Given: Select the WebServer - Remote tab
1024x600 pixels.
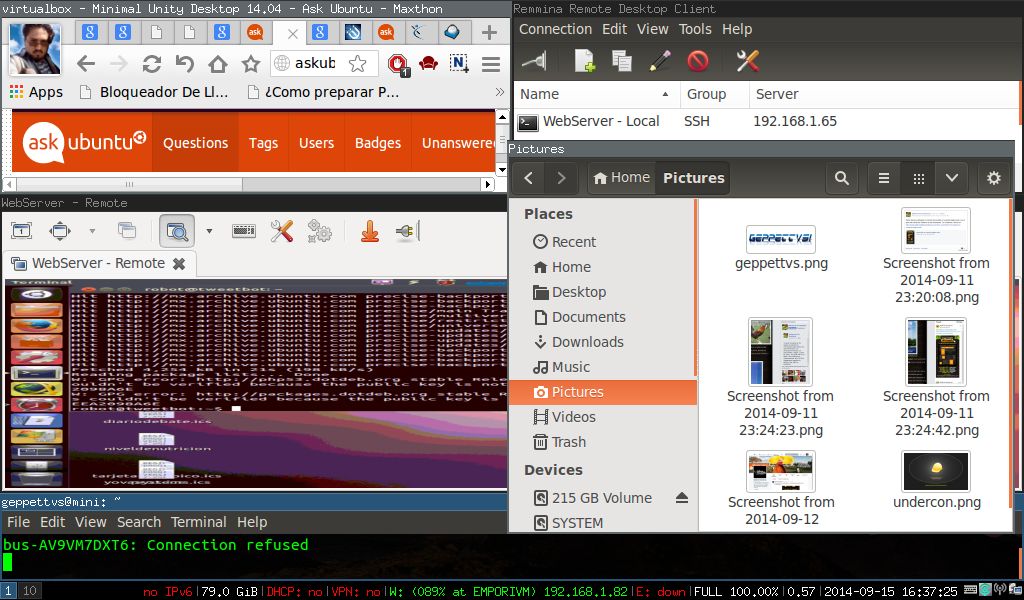Looking at the screenshot, I should [x=98, y=263].
